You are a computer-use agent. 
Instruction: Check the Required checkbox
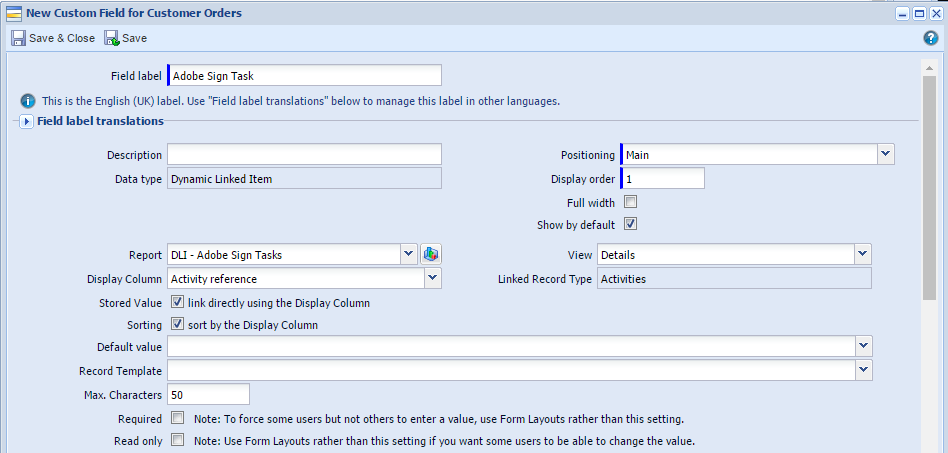(x=177, y=418)
